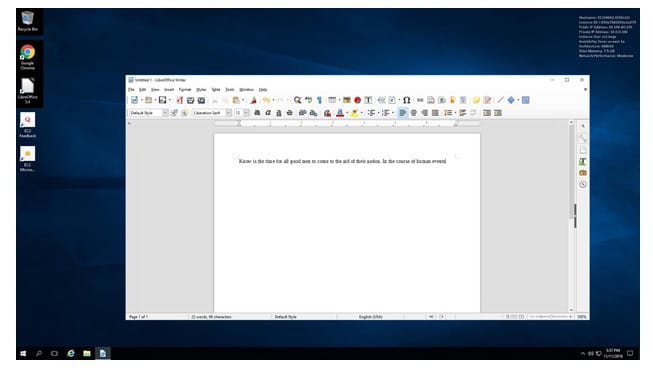Viewport: 653px width, 371px height.
Task: Click the Insert Comment sticky note
Action: click(x=476, y=100)
